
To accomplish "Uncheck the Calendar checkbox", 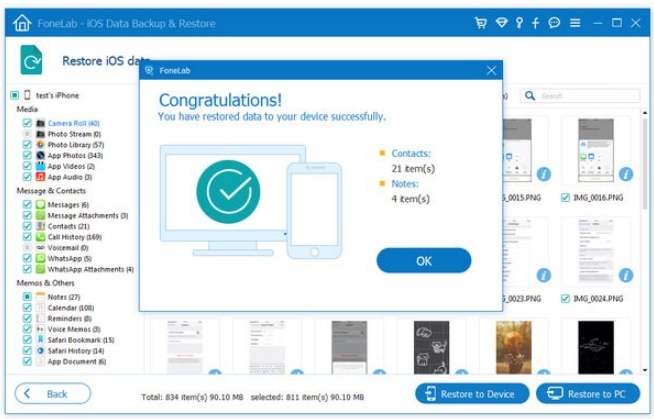I will (x=27, y=307).
